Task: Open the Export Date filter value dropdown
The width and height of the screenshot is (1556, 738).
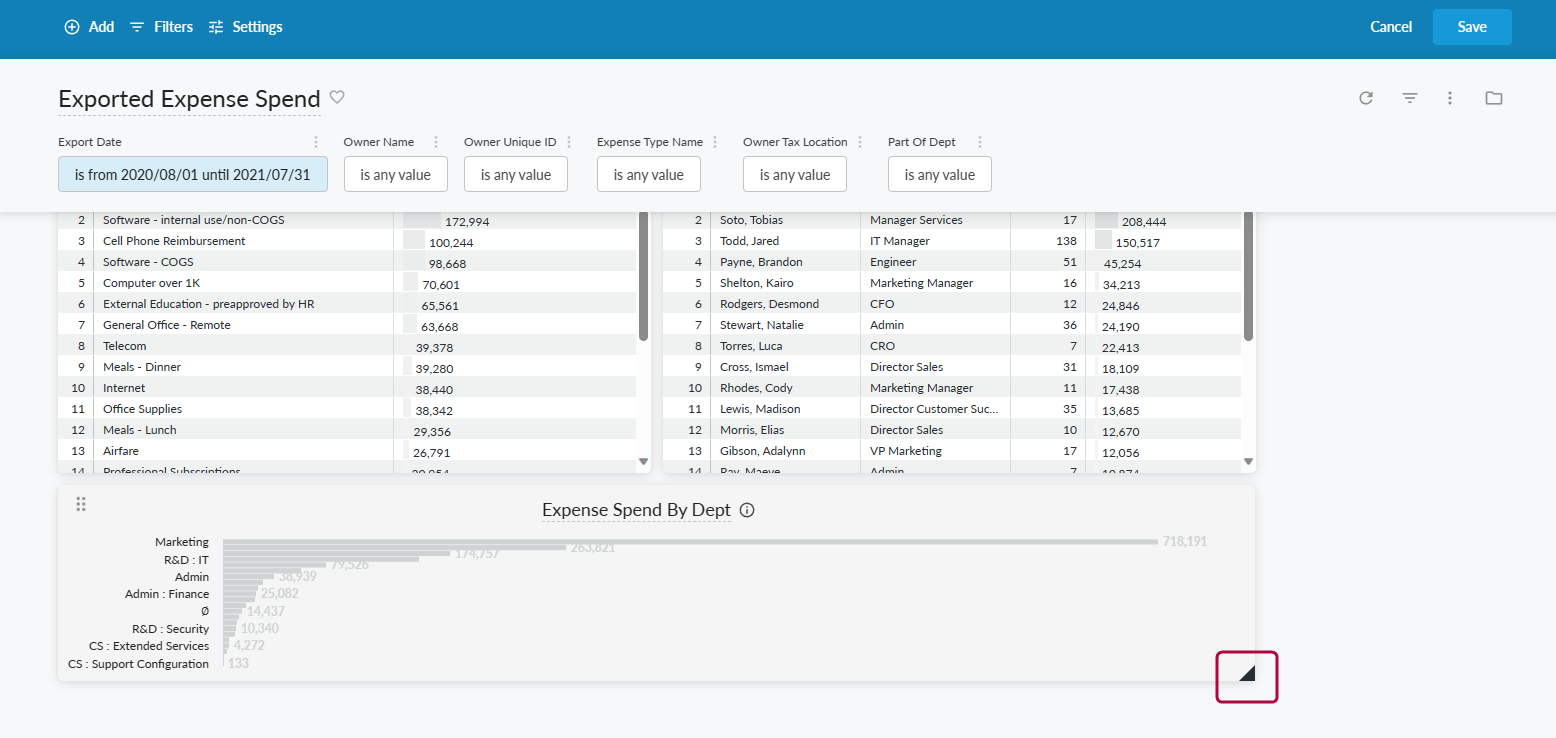Action: [192, 175]
